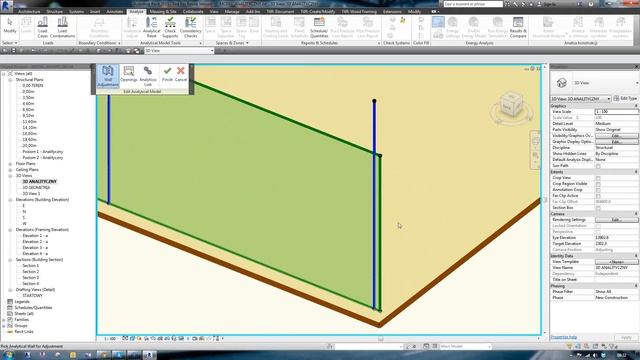The width and height of the screenshot is (640, 360).
Task: Open Schedule/Quantities tool
Action: [319, 27]
